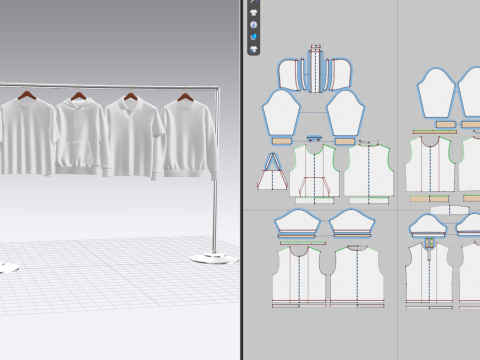The image size is (480, 360).
Task: Select the sweatshirt left long sleeve pattern at the upper right
Action: tap(436, 93)
